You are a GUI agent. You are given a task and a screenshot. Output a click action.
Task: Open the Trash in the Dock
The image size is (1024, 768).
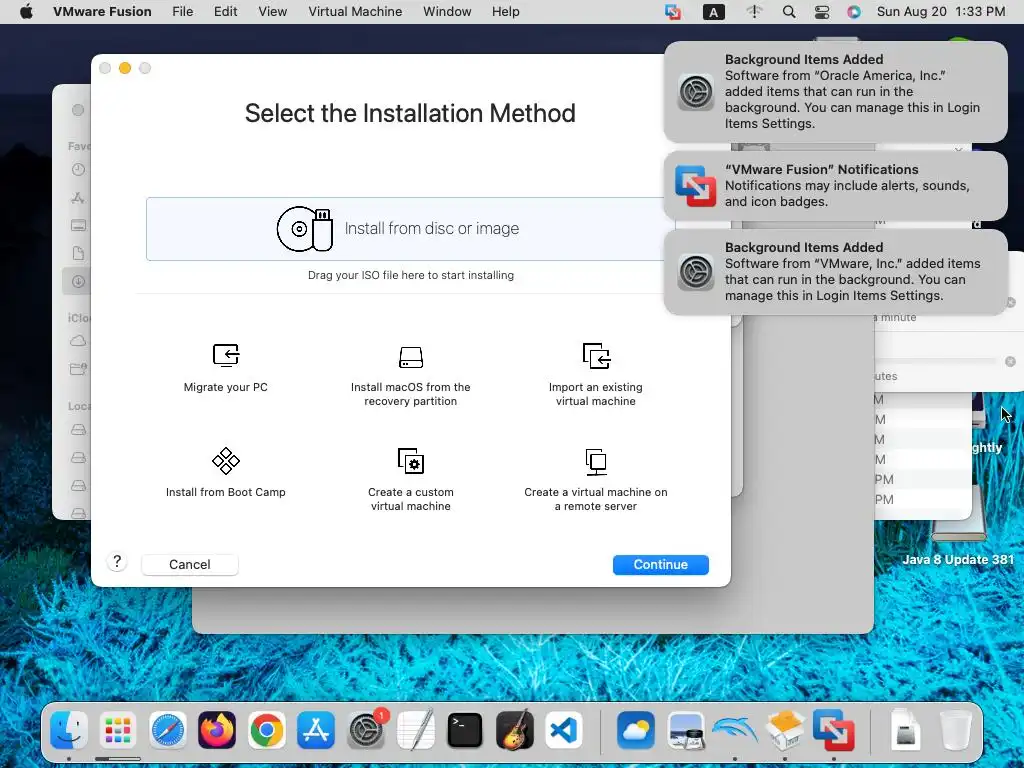[x=956, y=729]
